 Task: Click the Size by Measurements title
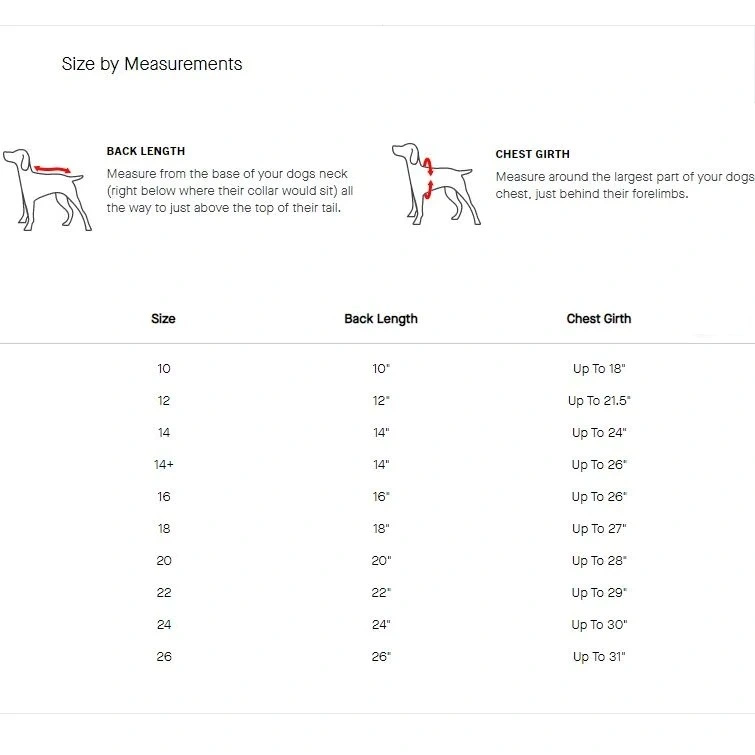(152, 64)
